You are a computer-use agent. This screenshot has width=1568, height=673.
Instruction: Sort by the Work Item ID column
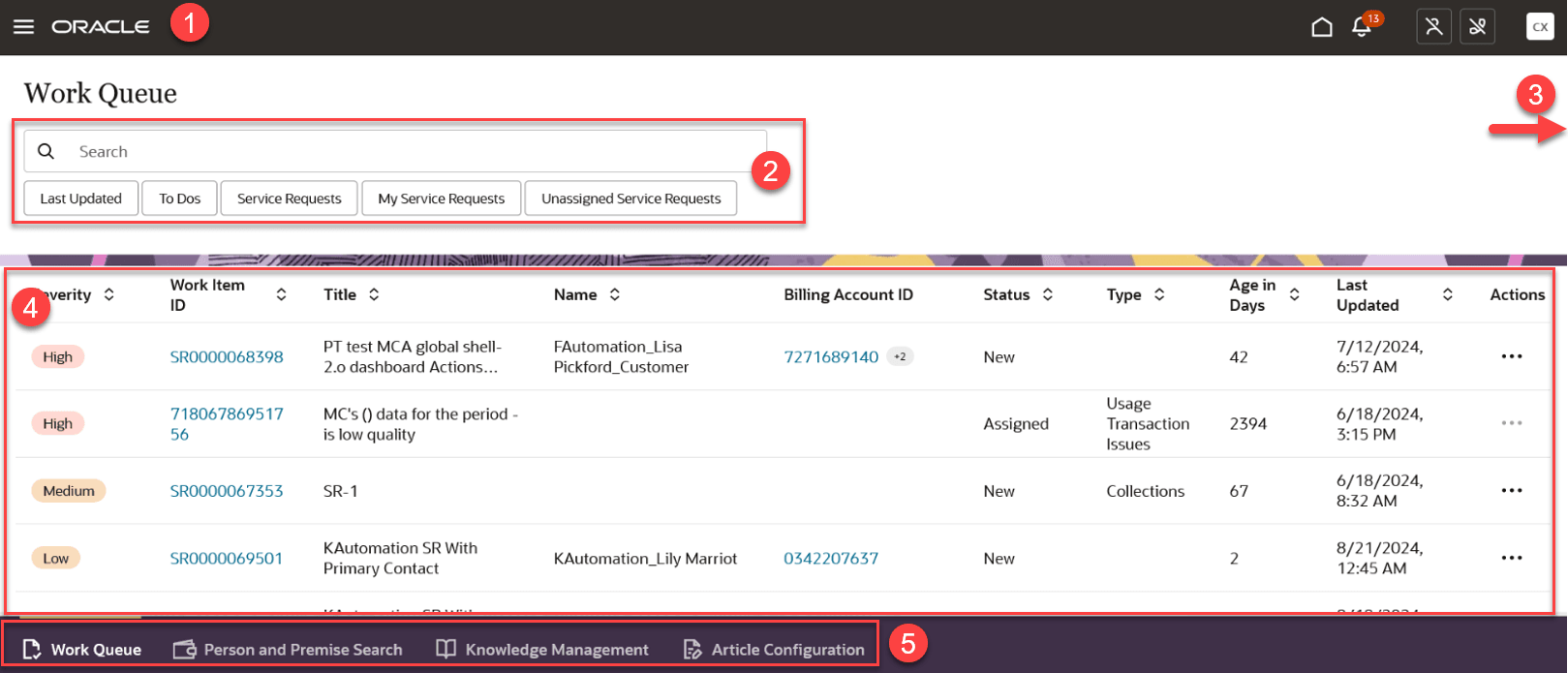click(281, 294)
